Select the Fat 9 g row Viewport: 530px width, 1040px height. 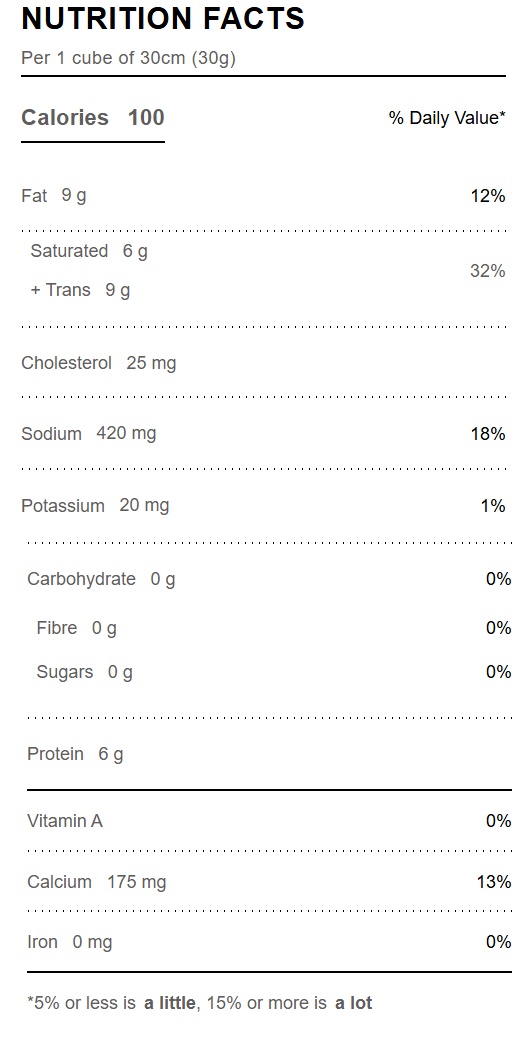pyautogui.click(x=263, y=196)
